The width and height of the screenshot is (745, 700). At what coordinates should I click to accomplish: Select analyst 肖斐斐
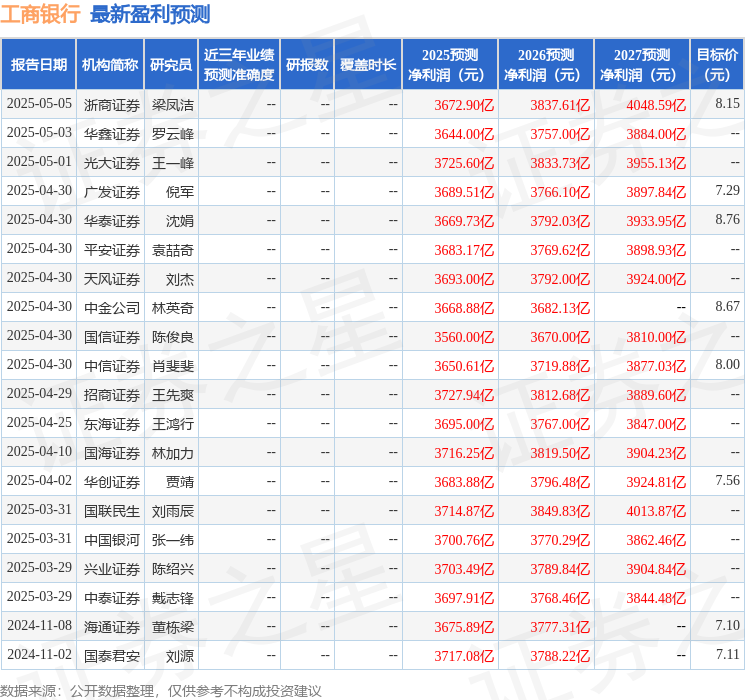tap(173, 366)
